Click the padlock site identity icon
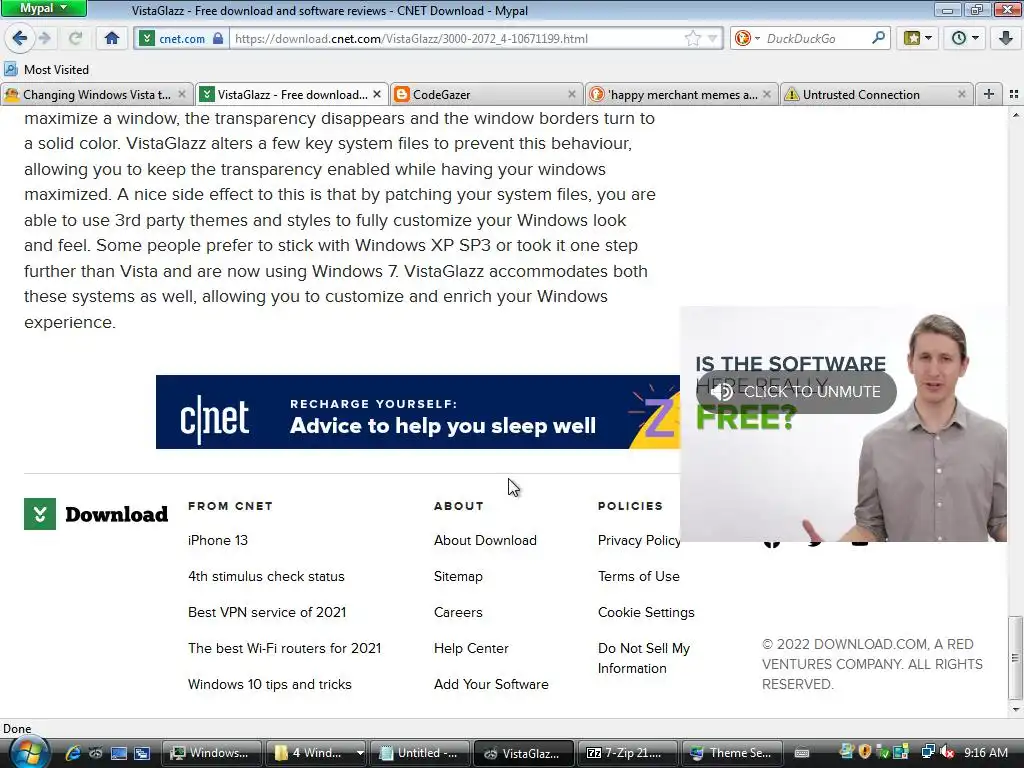1024x768 pixels. pos(218,39)
